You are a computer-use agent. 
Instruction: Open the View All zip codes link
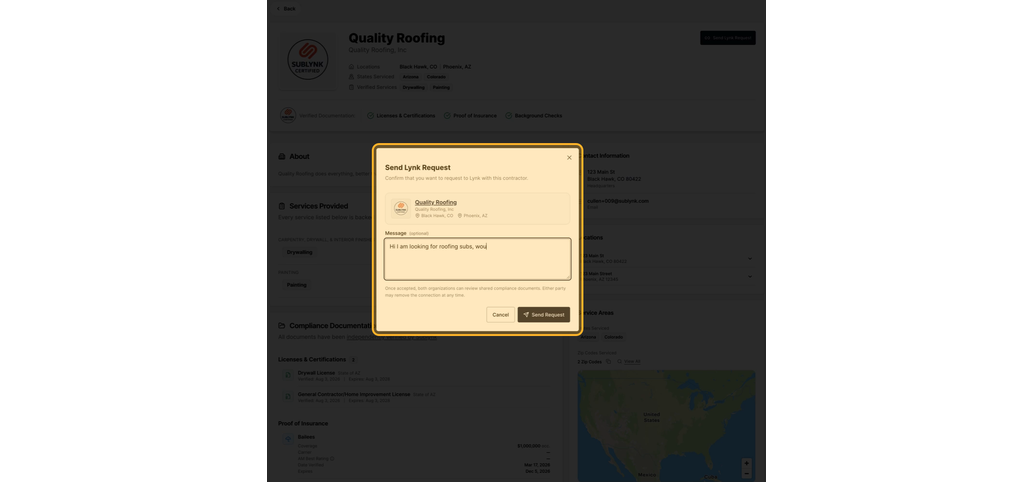tap(632, 362)
